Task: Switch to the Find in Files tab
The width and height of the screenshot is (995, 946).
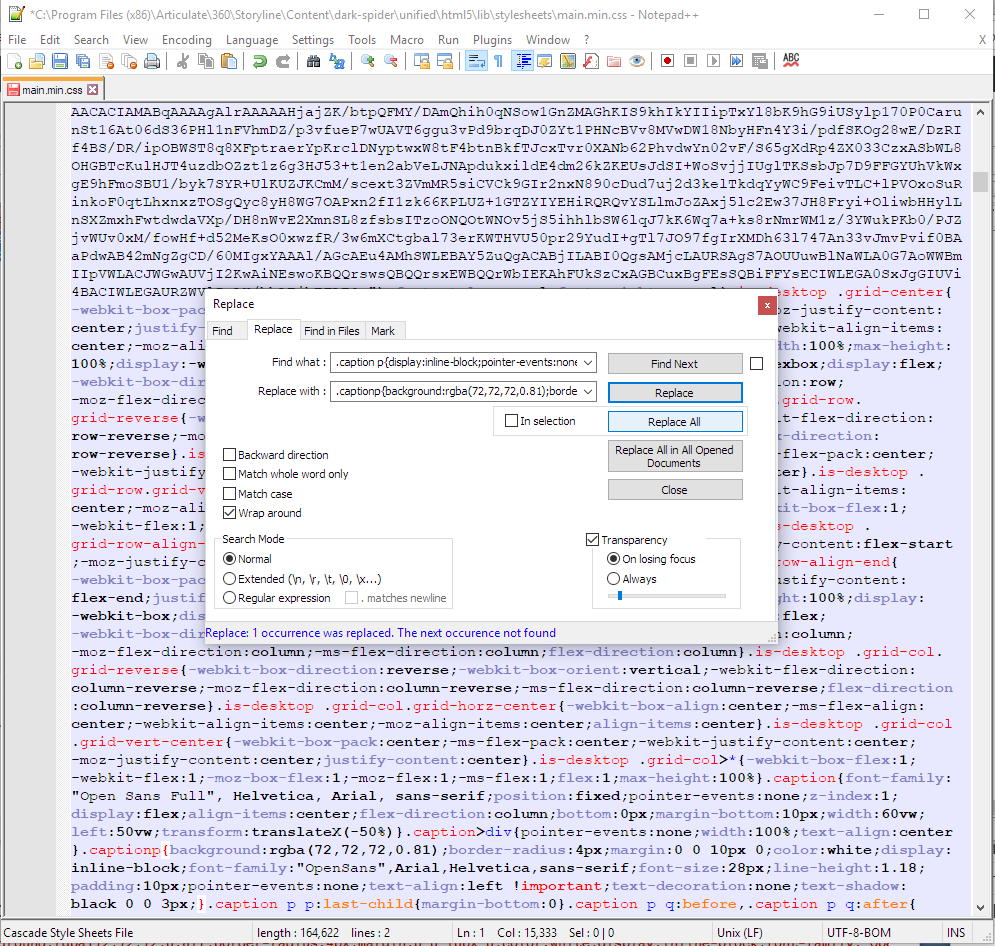Action: click(331, 331)
